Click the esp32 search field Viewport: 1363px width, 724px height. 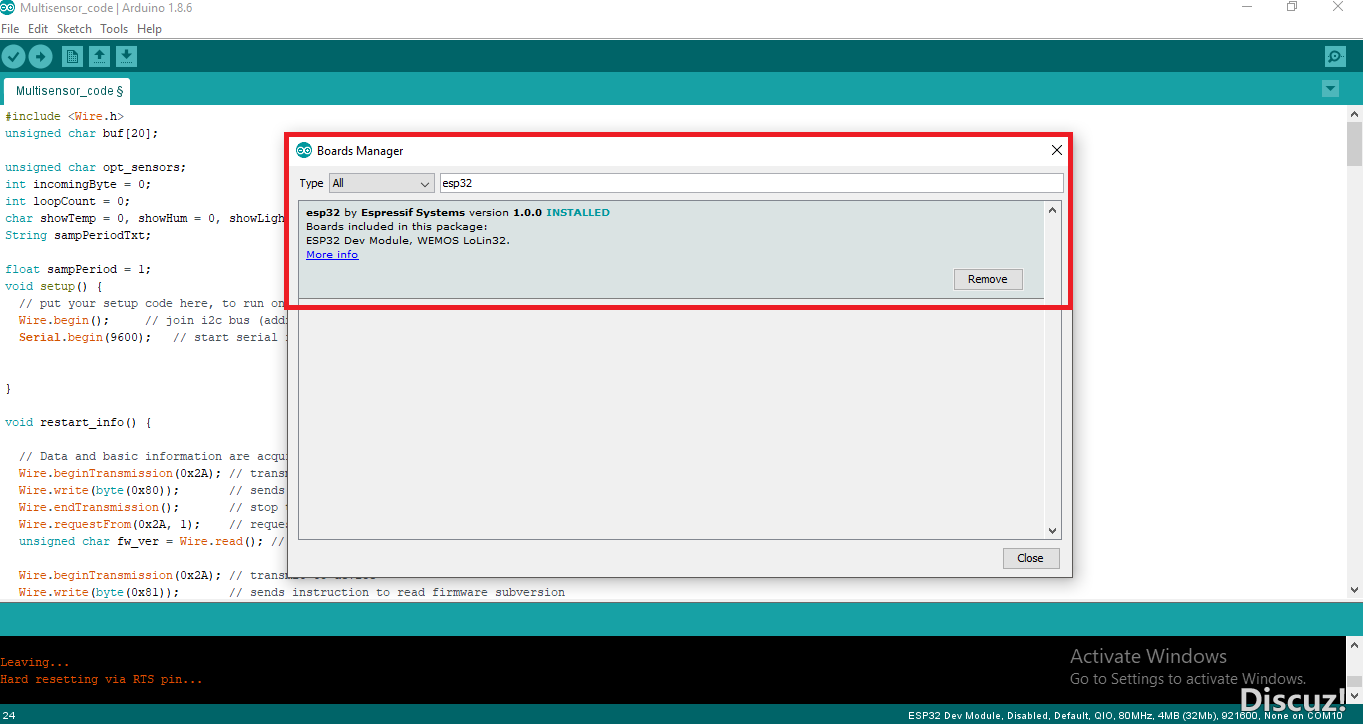pyautogui.click(x=751, y=183)
